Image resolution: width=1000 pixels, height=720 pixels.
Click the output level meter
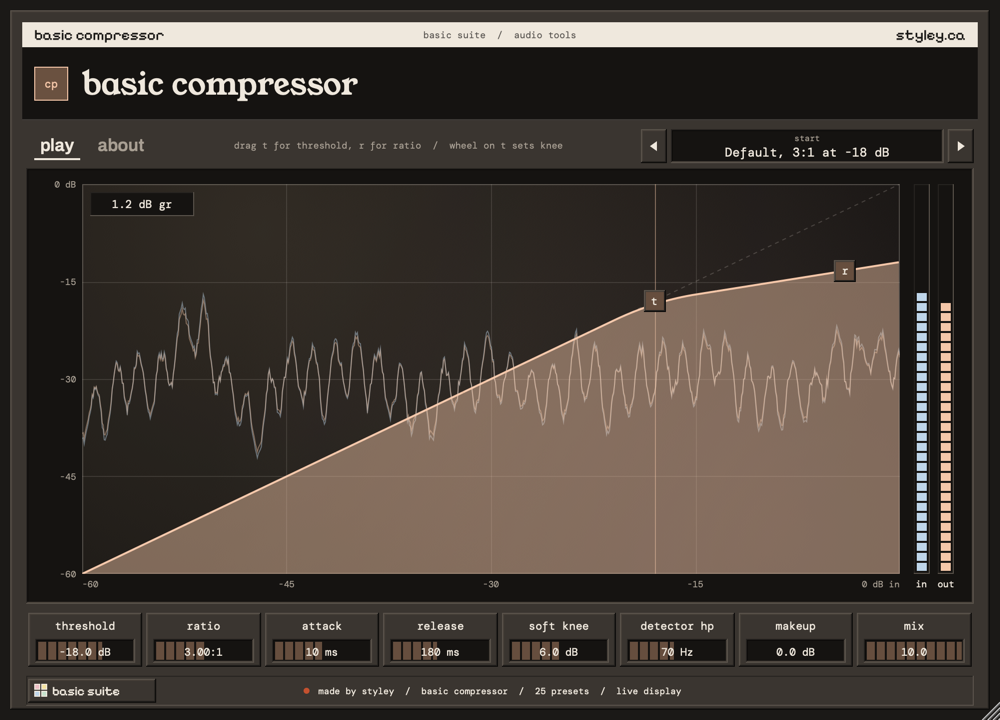click(946, 378)
